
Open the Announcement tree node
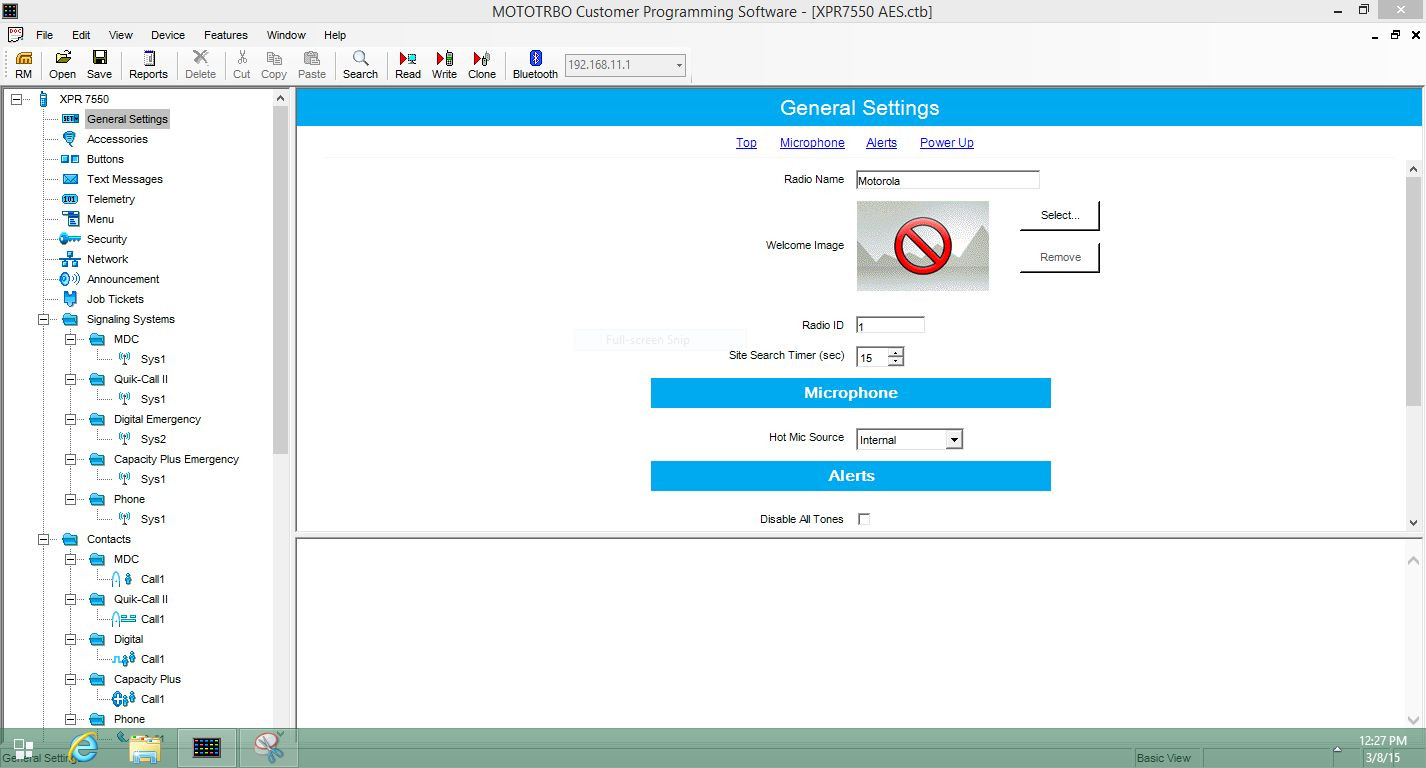coord(123,279)
